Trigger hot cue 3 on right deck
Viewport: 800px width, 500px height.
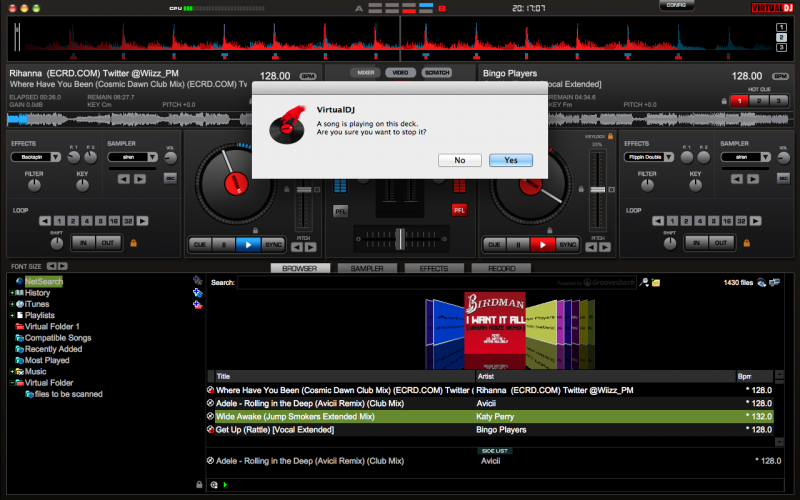778,101
